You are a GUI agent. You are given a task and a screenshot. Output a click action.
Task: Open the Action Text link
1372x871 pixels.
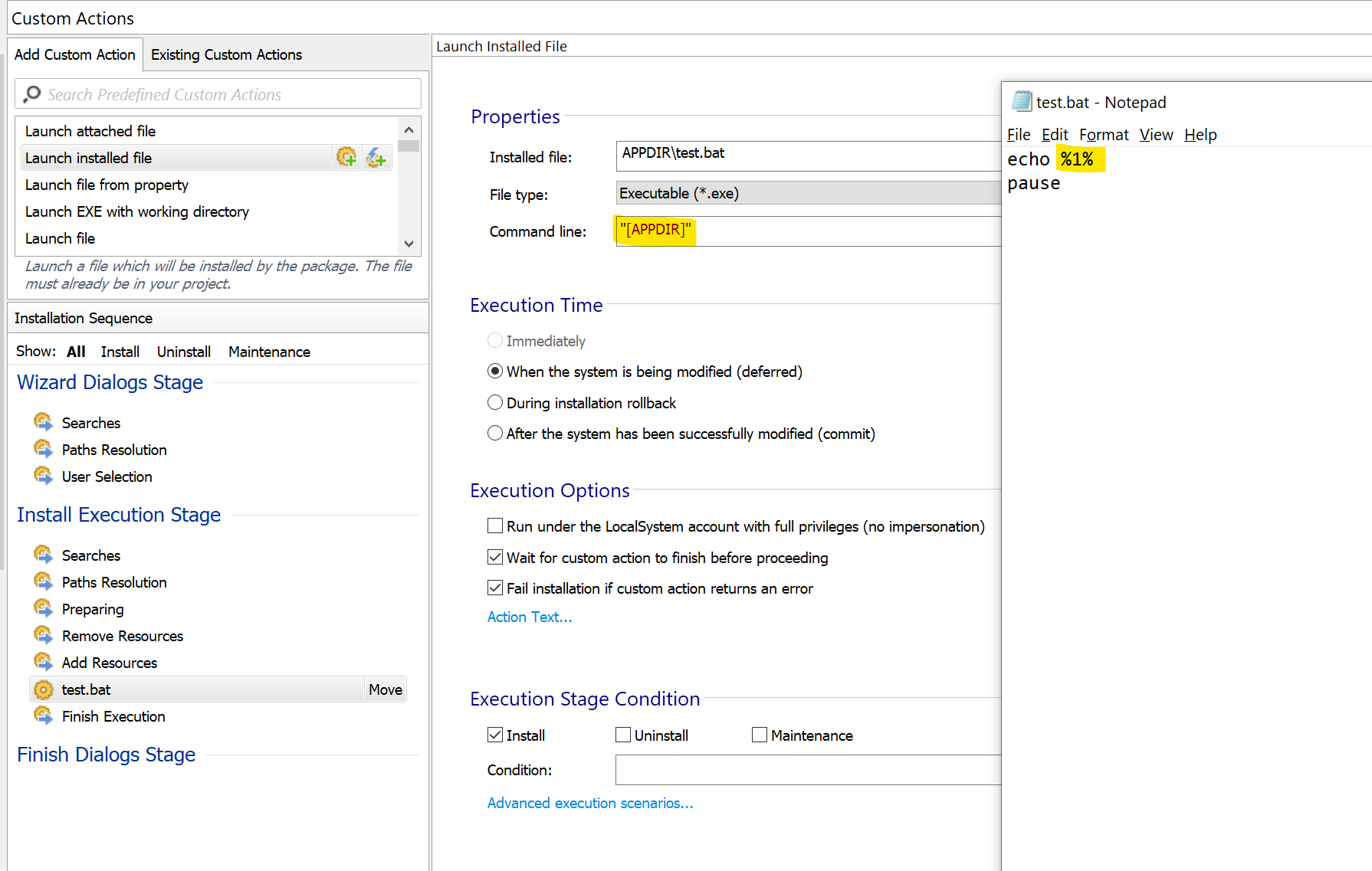[530, 617]
